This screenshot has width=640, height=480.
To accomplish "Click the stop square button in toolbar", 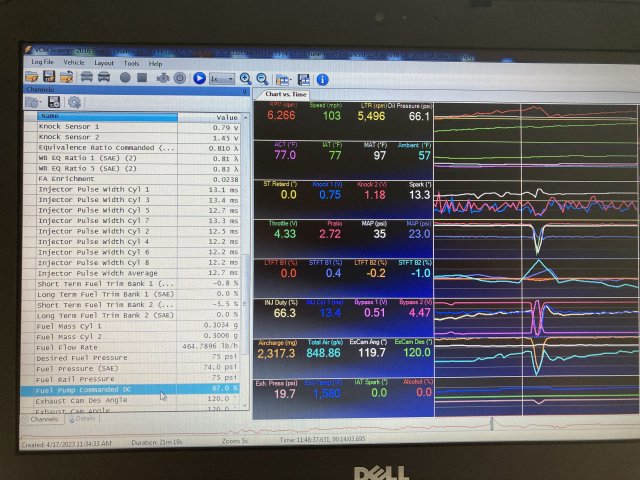I will 144,78.
